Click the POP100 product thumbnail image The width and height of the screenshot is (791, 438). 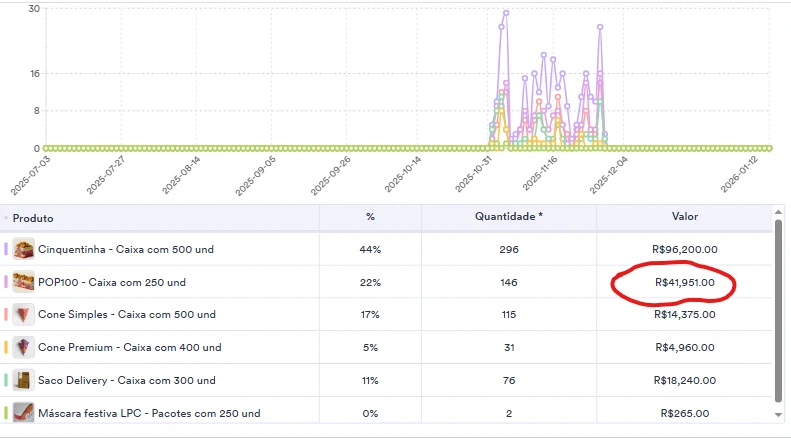click(24, 282)
